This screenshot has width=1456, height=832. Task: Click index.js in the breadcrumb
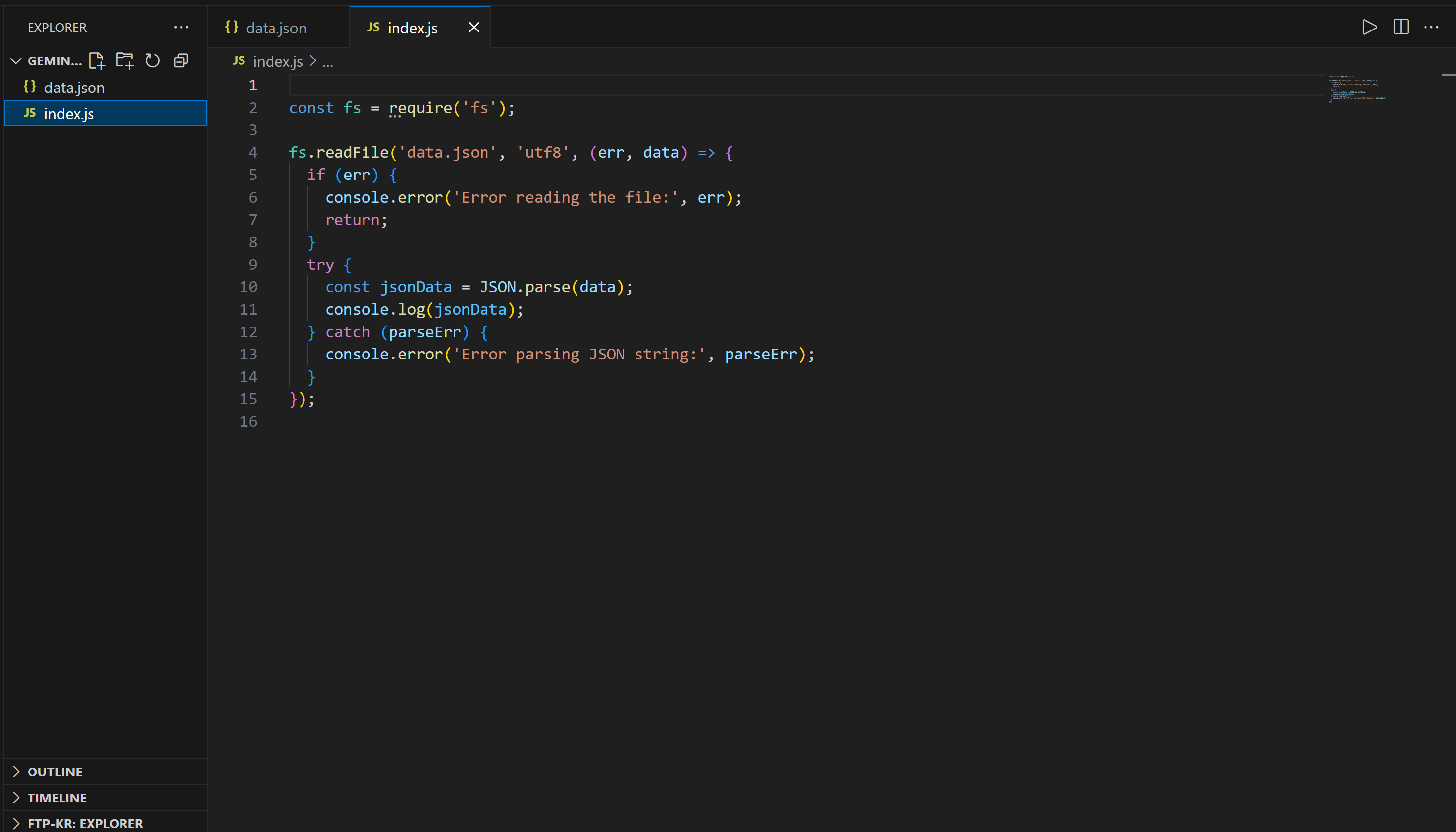[x=278, y=61]
